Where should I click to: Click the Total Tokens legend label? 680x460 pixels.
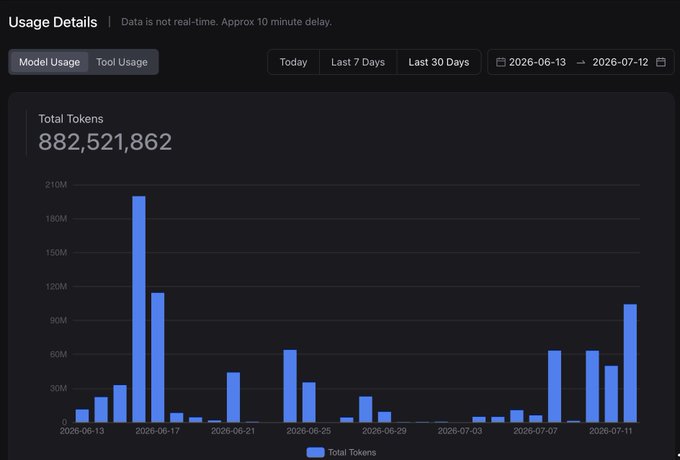352,453
